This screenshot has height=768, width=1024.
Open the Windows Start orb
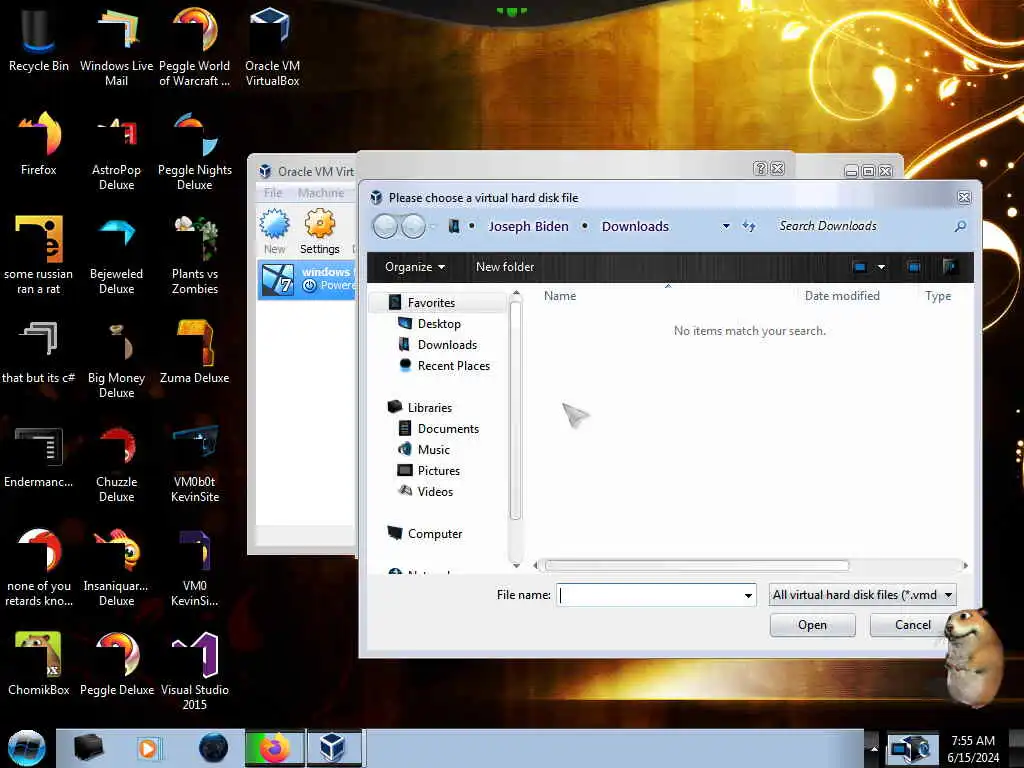[26, 748]
